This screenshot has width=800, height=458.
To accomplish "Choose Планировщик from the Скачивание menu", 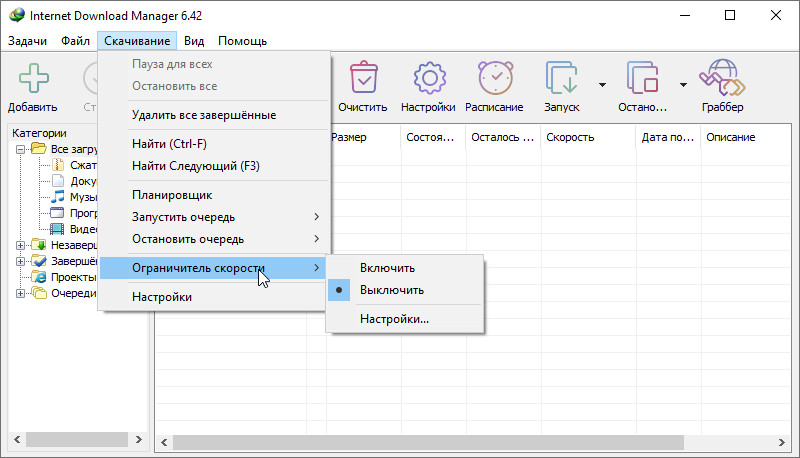I will 171,195.
